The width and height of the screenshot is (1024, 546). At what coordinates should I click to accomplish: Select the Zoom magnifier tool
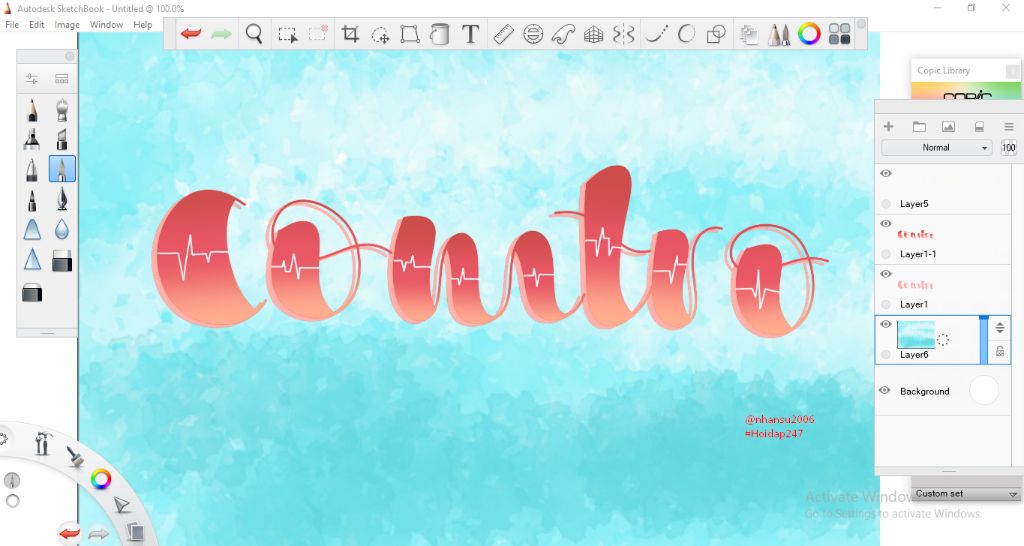click(254, 33)
